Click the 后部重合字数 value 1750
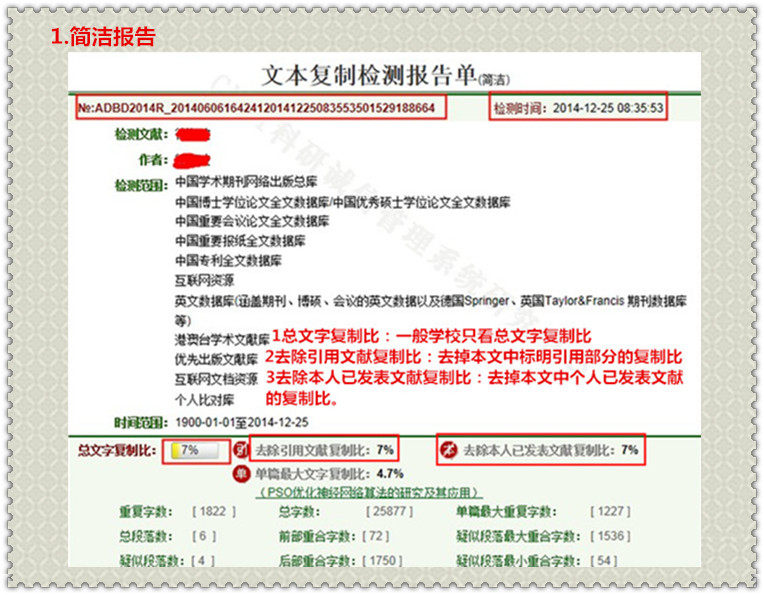Screen dimensions: 764x595 [x=382, y=560]
